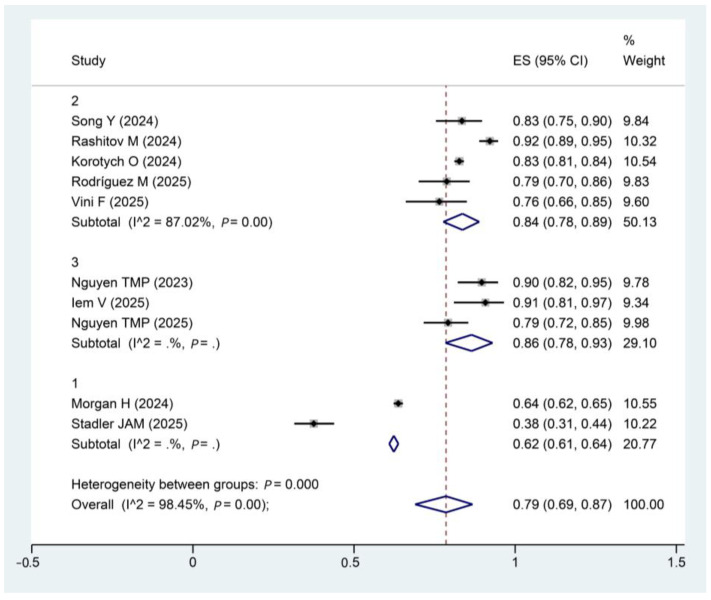This screenshot has height=600, width=711.
Task: Click the 0.5 tick label on axis
Action: 350,563
